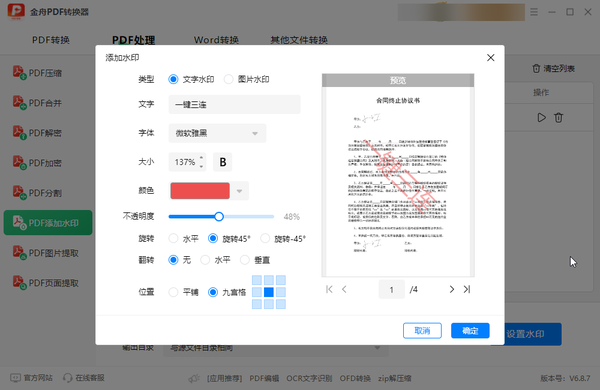
Task: Increase the size stepper value
Action: pyautogui.click(x=202, y=158)
